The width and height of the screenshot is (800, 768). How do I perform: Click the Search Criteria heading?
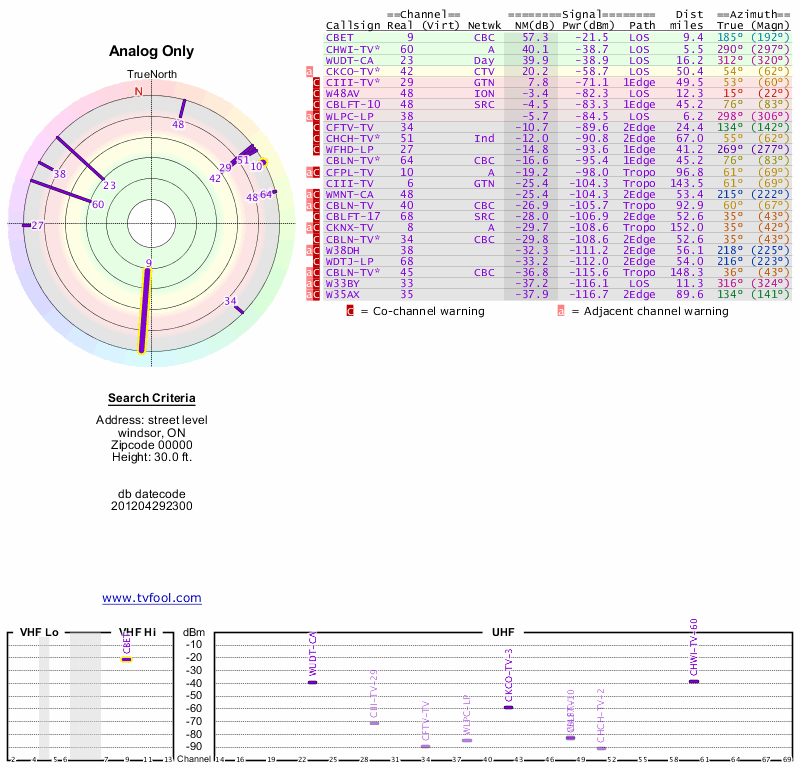click(152, 398)
